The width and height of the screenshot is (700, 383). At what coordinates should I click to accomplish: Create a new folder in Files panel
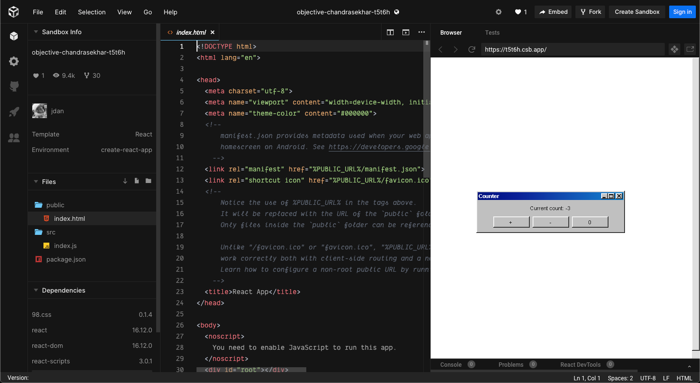coord(148,181)
